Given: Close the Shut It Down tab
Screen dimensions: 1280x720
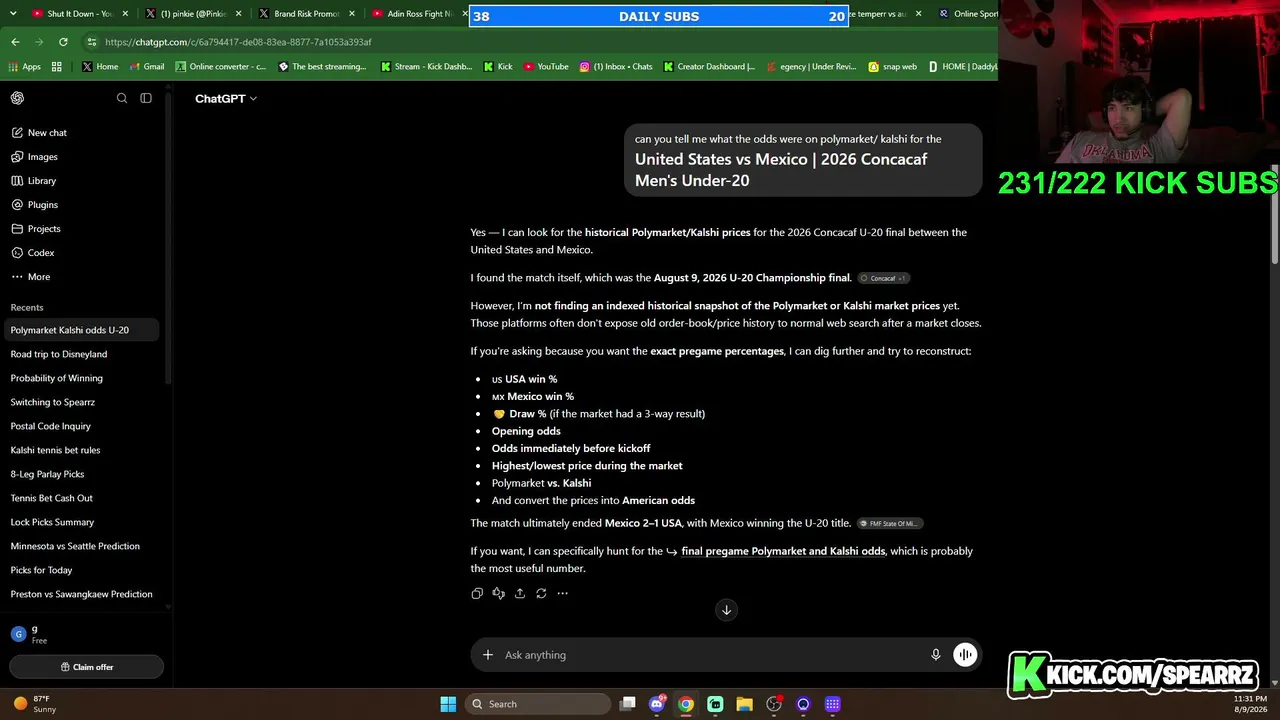Looking at the screenshot, I should (x=125, y=14).
